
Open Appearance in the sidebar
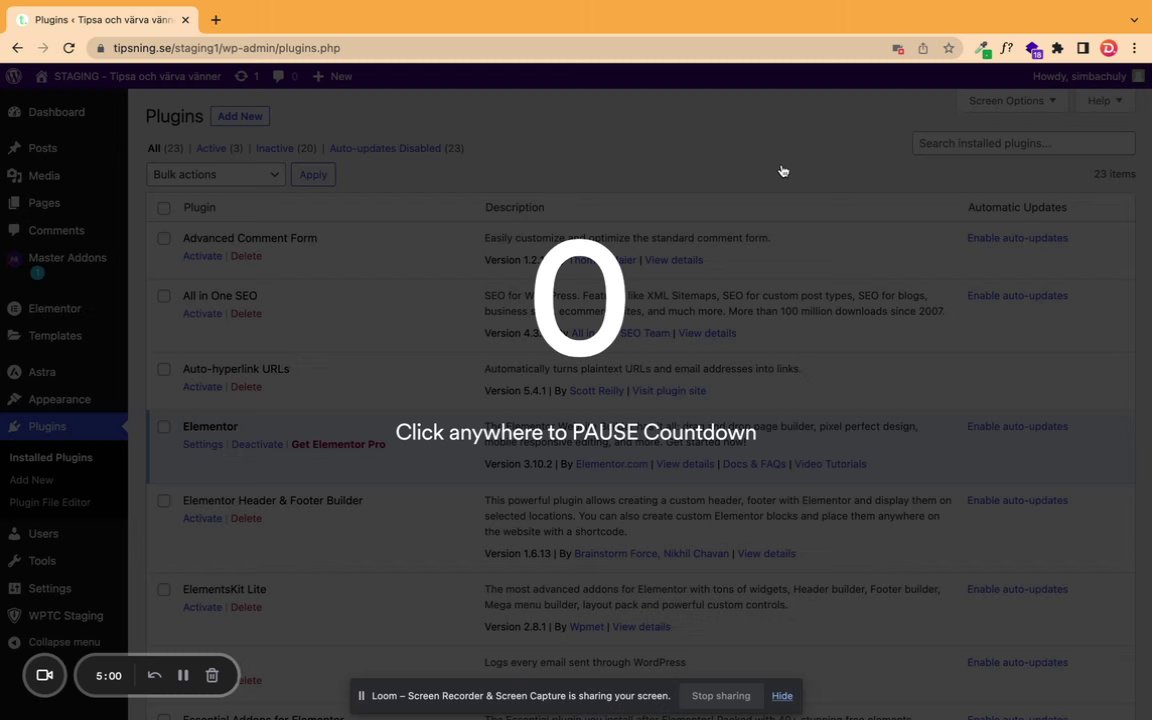coord(60,400)
